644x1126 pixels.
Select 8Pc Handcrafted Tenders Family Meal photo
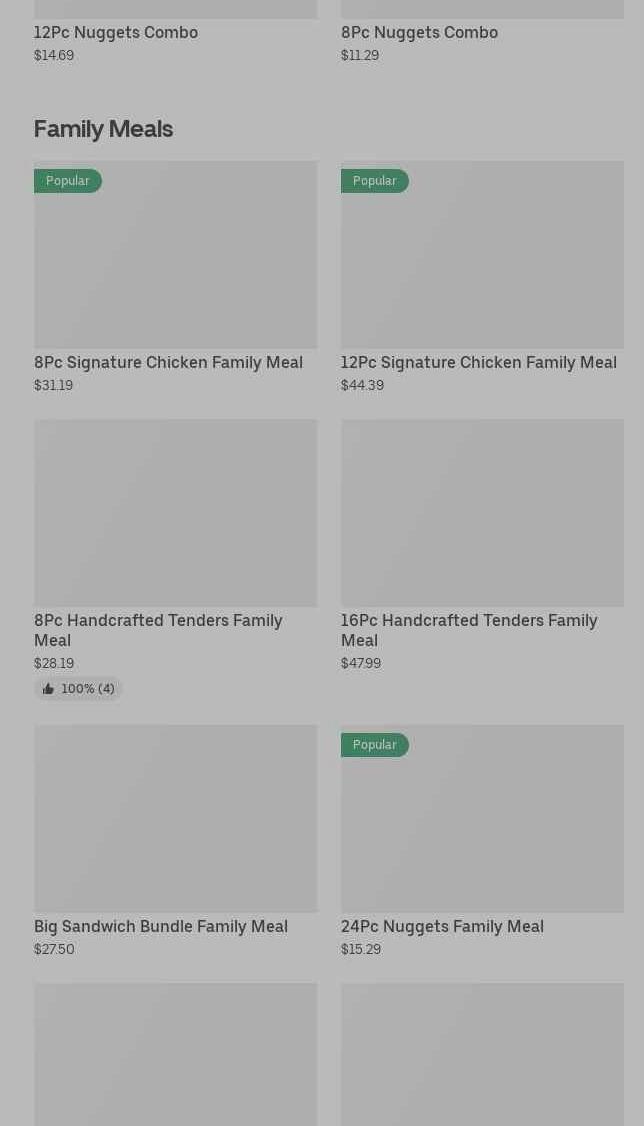175,512
